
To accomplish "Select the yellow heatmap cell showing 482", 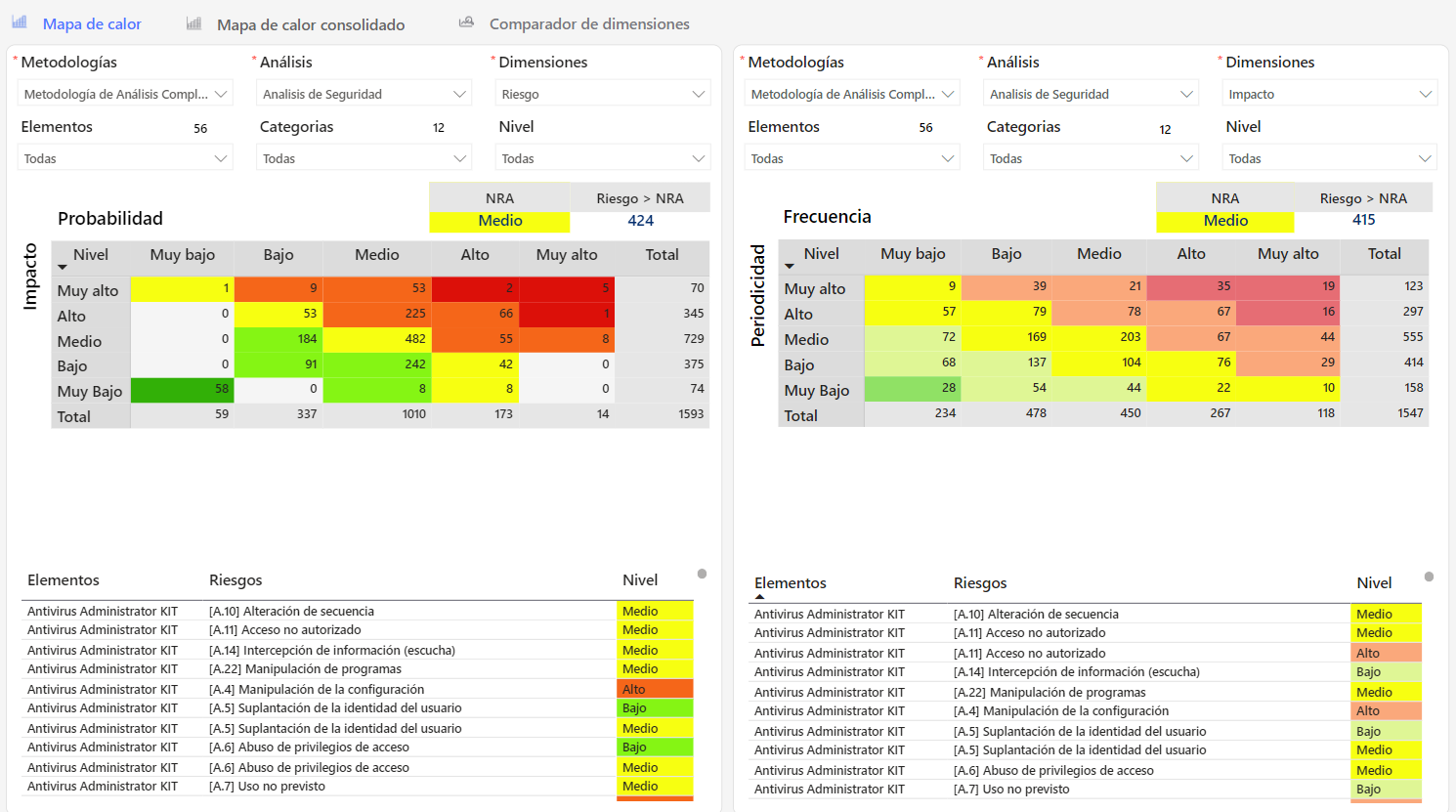I will pyautogui.click(x=377, y=339).
